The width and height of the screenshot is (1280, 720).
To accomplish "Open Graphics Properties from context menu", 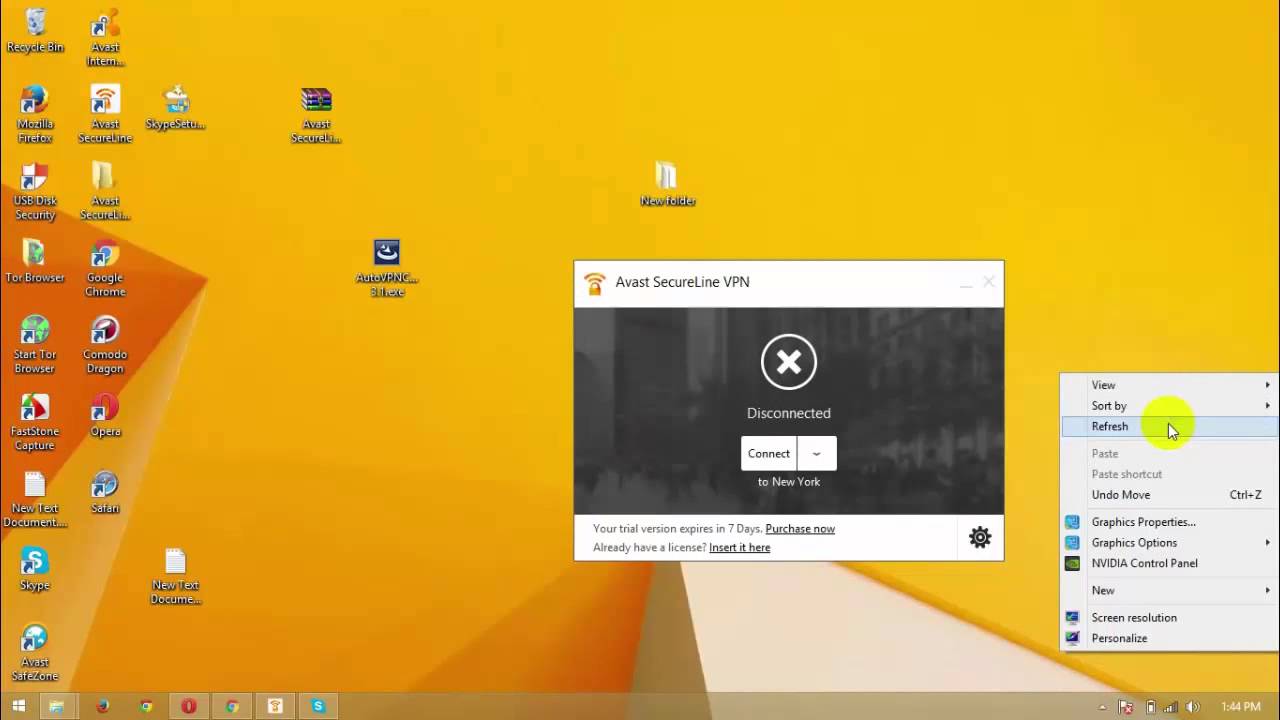I will click(x=1170, y=522).
